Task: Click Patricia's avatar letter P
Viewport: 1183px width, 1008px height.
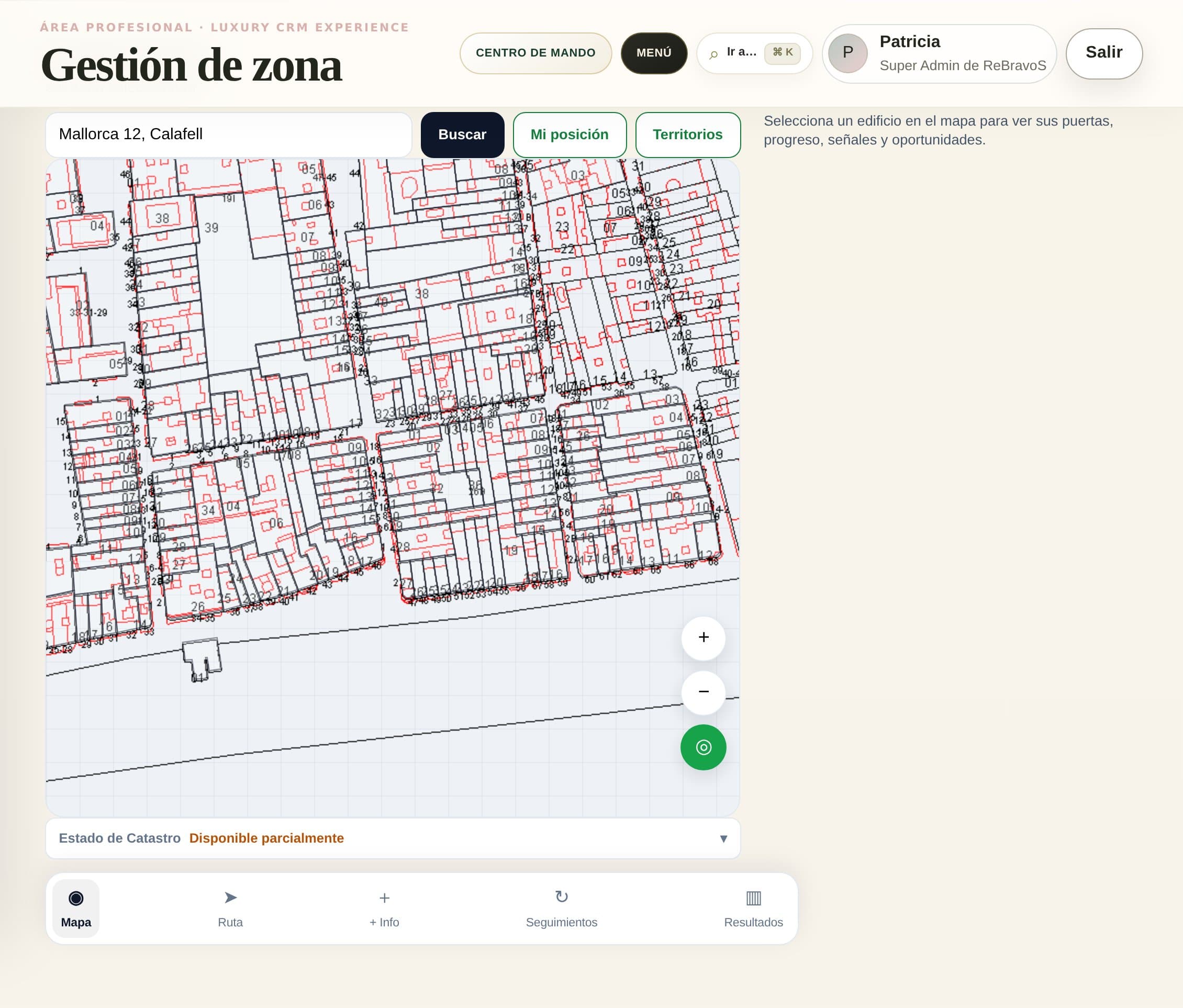Action: (848, 52)
